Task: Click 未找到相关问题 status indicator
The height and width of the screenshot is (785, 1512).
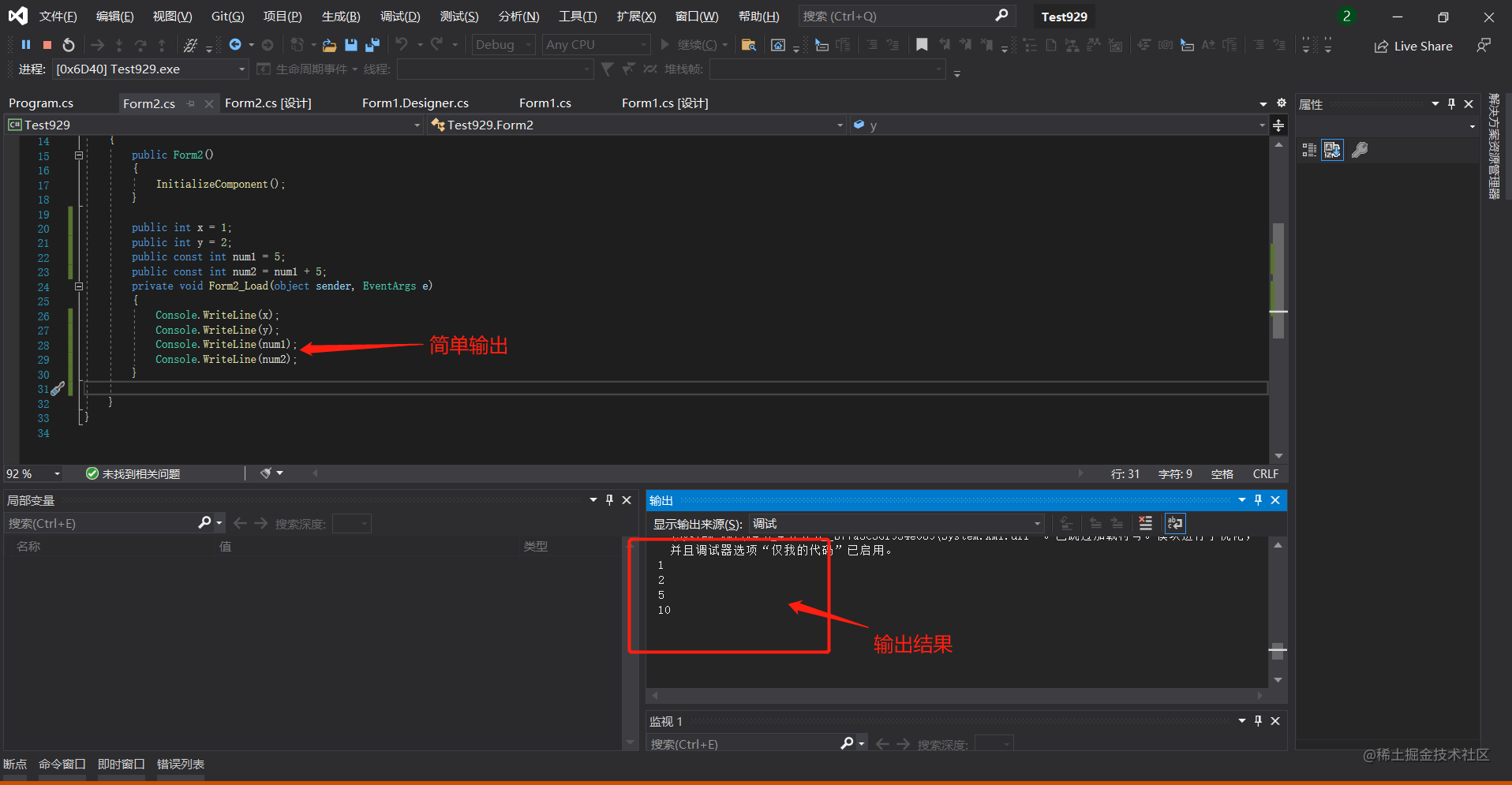Action: 133,473
